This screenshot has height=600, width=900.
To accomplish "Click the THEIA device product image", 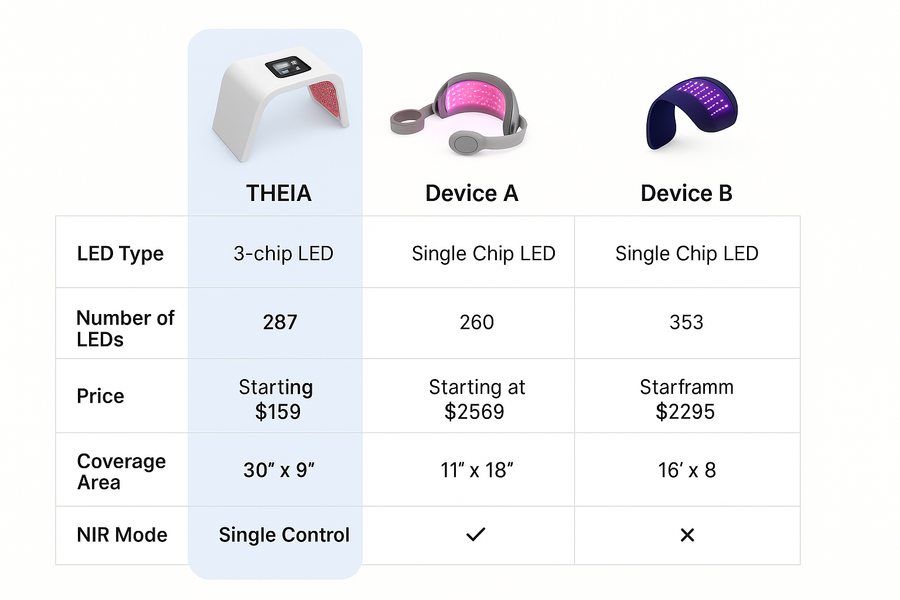I will point(280,103).
